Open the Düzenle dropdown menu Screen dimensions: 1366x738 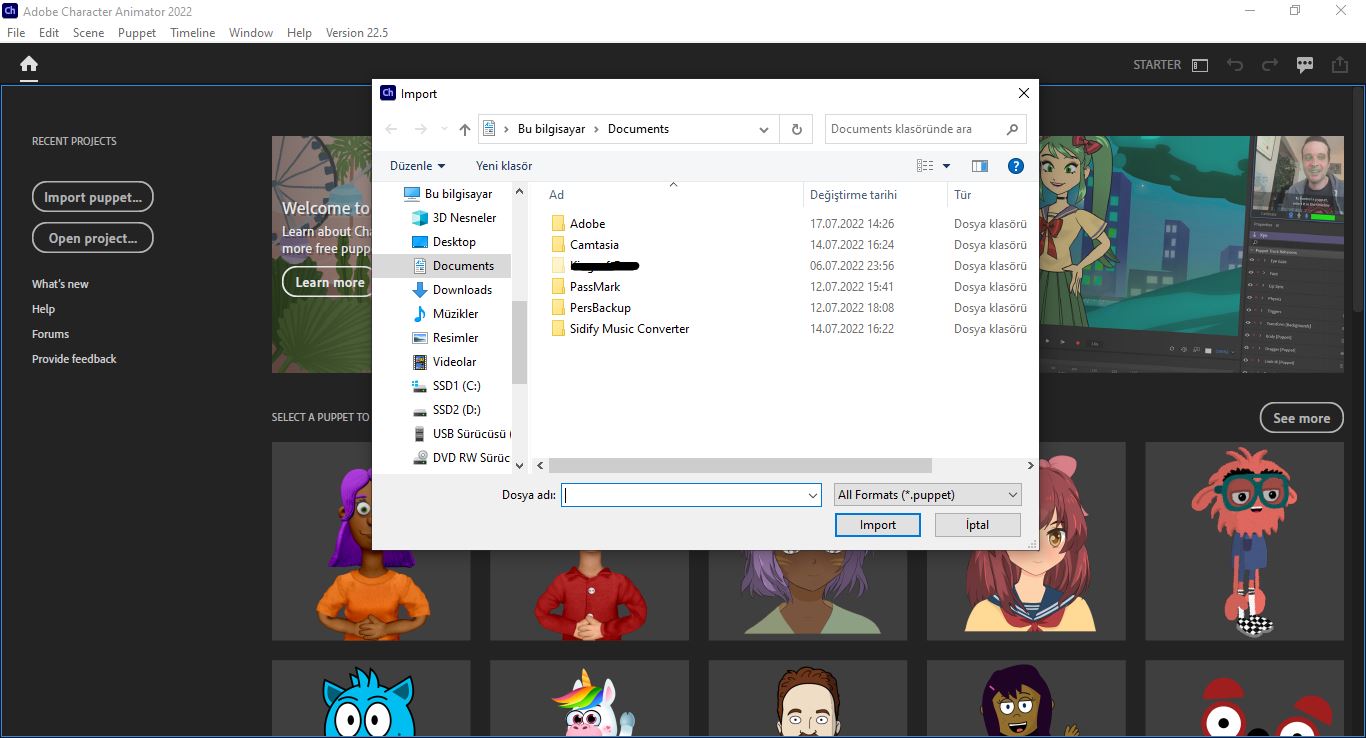(x=418, y=166)
